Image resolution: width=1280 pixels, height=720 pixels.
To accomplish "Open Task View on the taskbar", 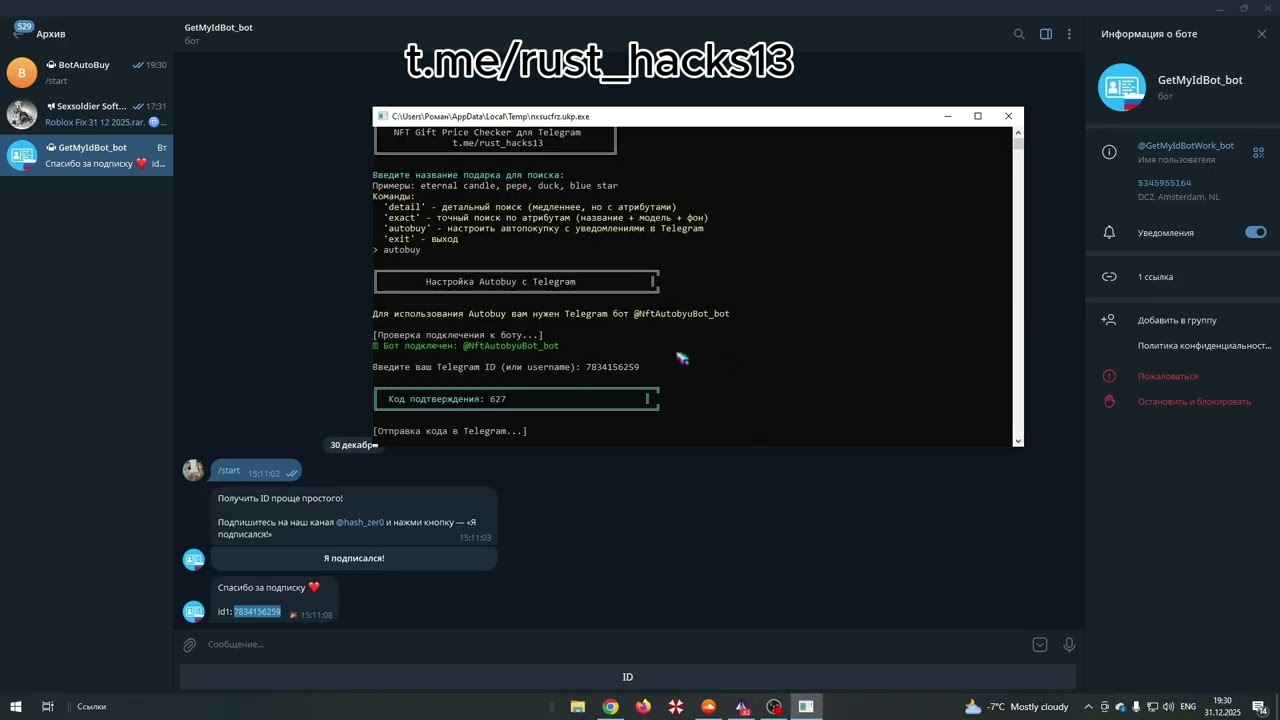I will (x=47, y=706).
